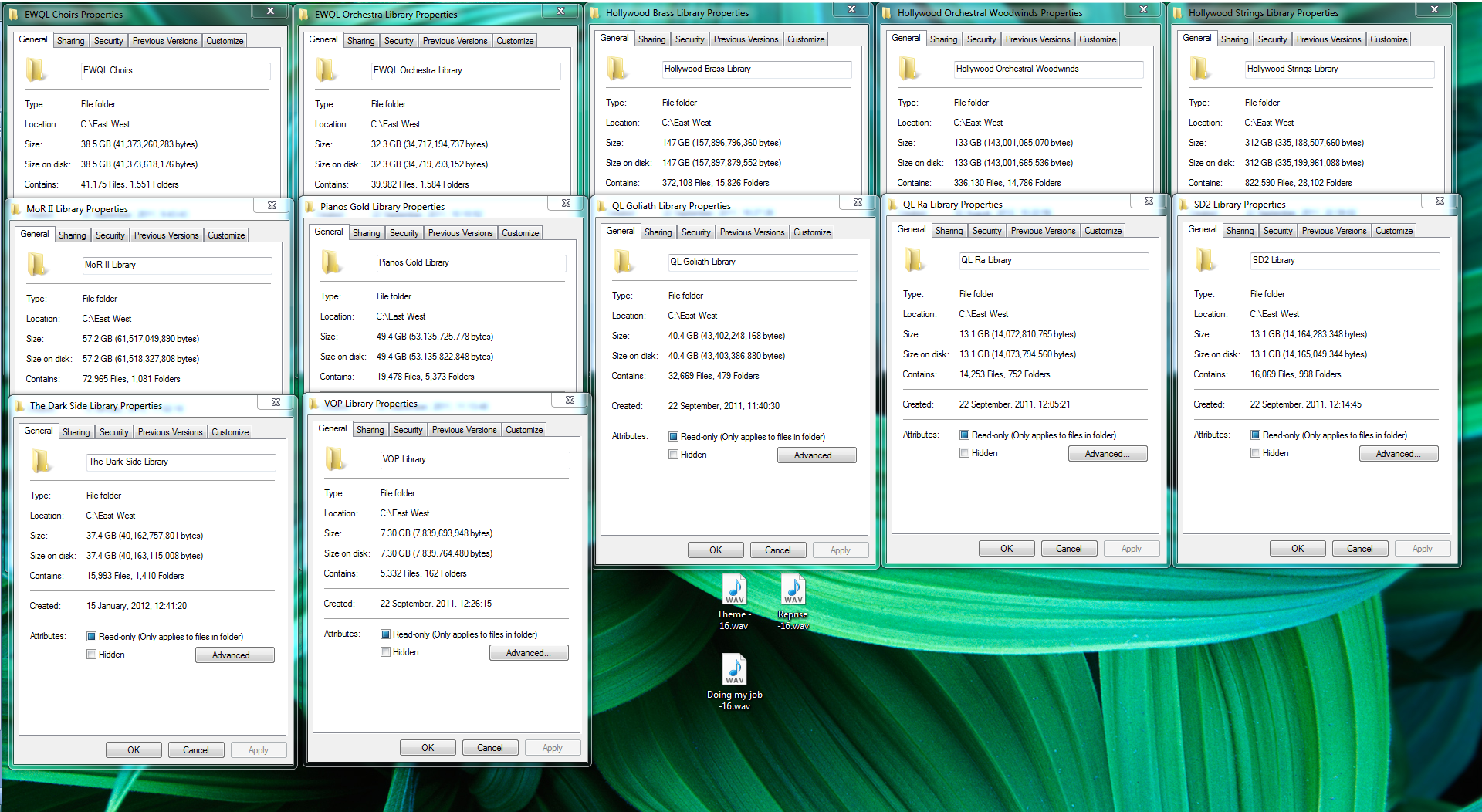Open Sharing tab in QL Ra Library Properties
This screenshot has height=812, width=1482.
pyautogui.click(x=949, y=231)
